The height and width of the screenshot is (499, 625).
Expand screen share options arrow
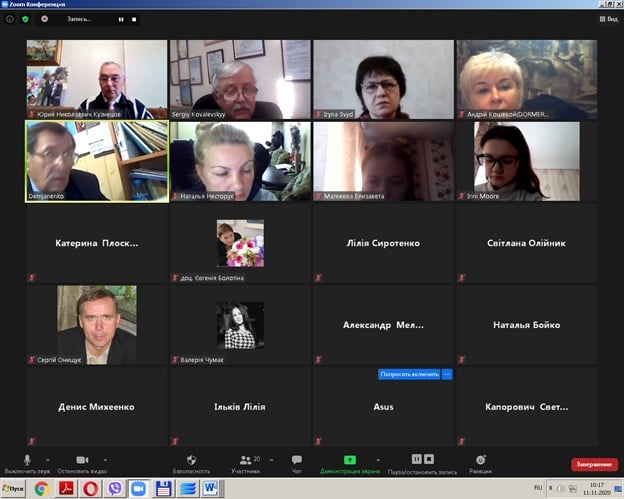[x=378, y=460]
